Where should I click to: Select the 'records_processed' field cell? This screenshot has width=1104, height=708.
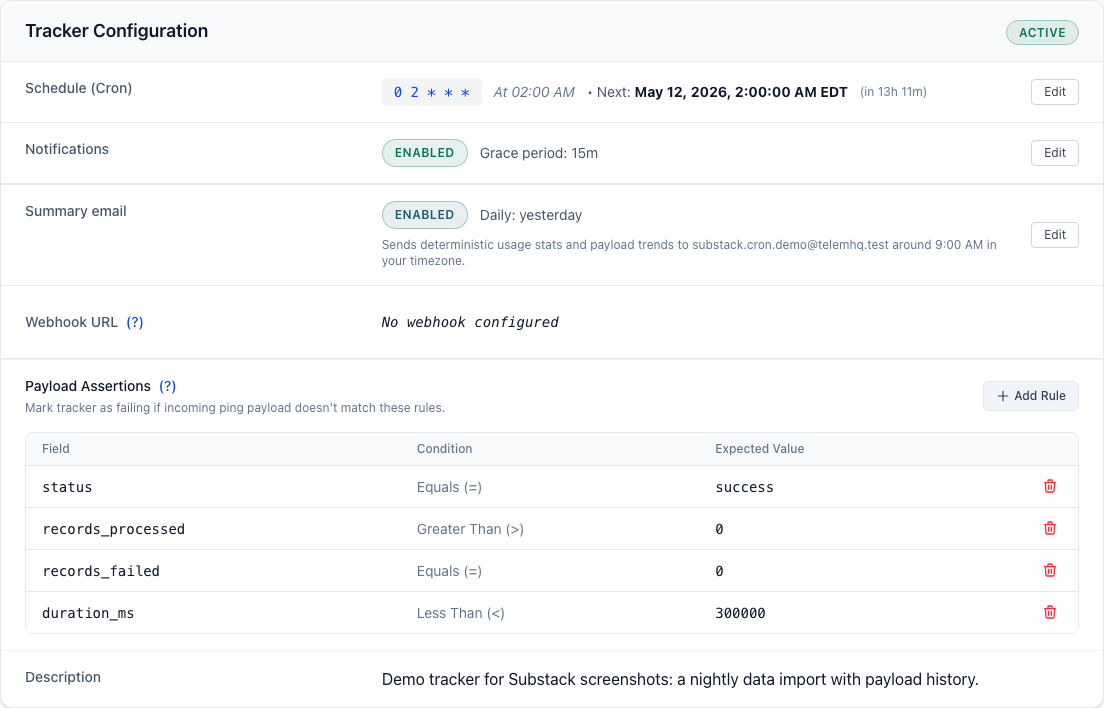coord(113,529)
